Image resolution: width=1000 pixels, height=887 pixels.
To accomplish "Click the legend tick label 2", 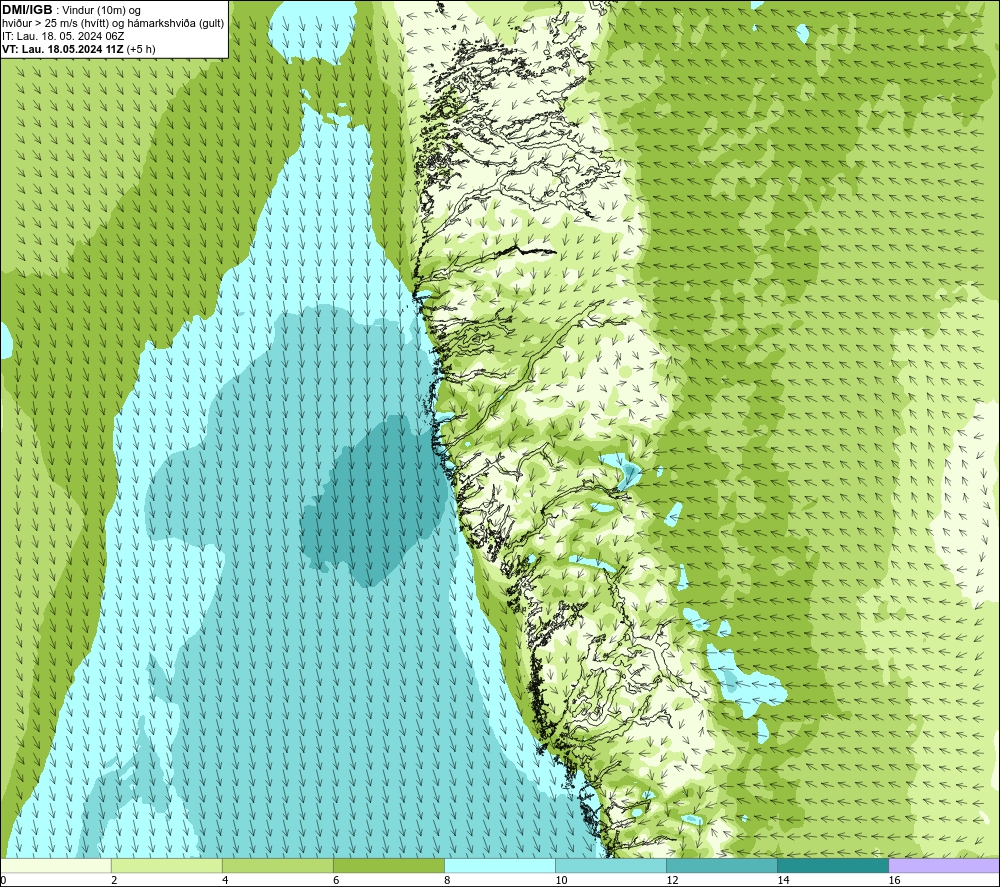I will pos(114,880).
